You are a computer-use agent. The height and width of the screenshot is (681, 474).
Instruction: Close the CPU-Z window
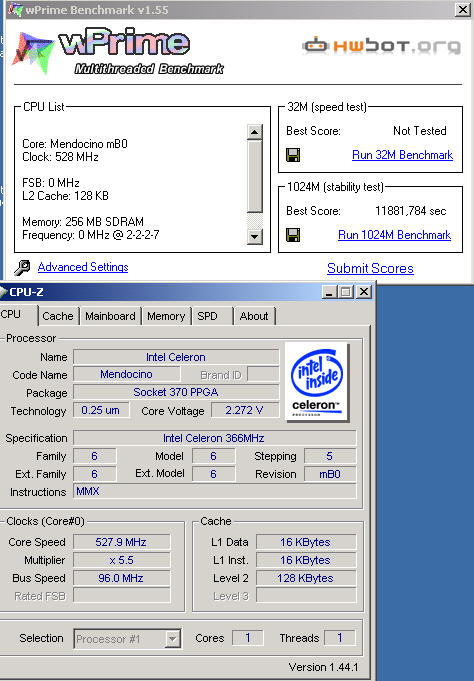[364, 292]
